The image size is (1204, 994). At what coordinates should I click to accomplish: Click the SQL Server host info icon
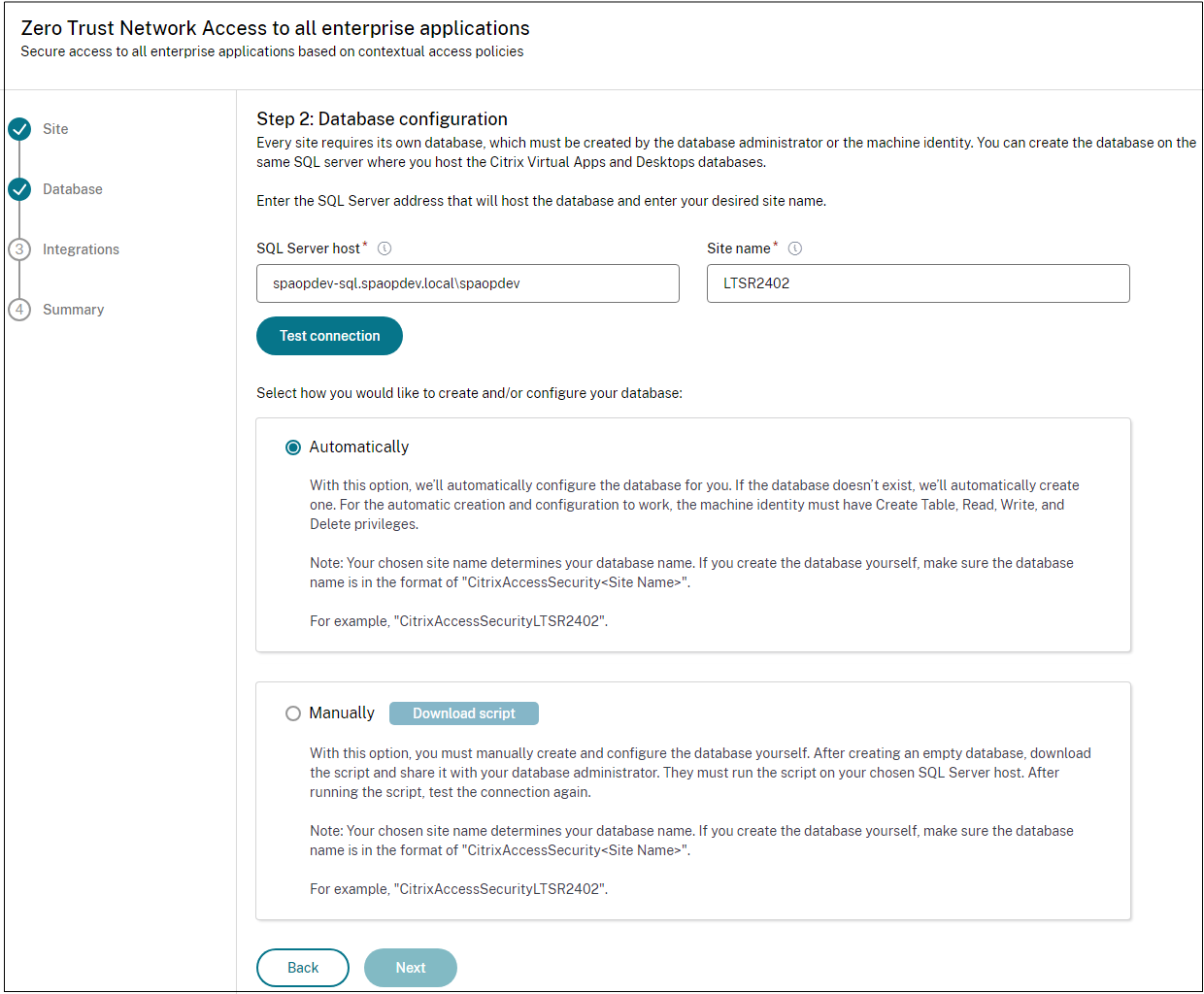pyautogui.click(x=385, y=248)
